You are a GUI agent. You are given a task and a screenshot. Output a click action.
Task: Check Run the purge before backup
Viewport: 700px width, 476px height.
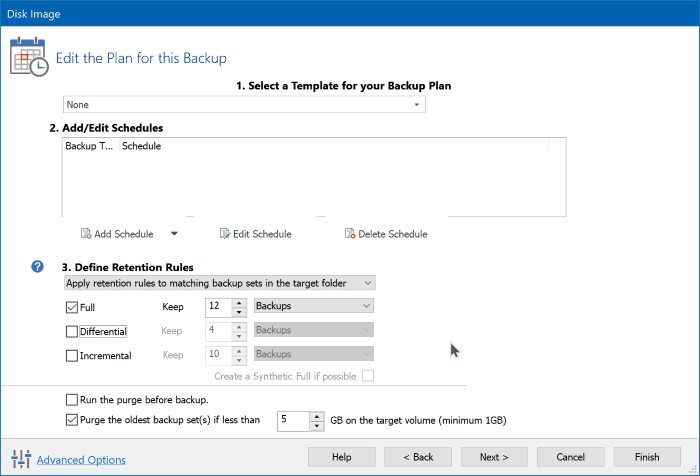click(71, 399)
